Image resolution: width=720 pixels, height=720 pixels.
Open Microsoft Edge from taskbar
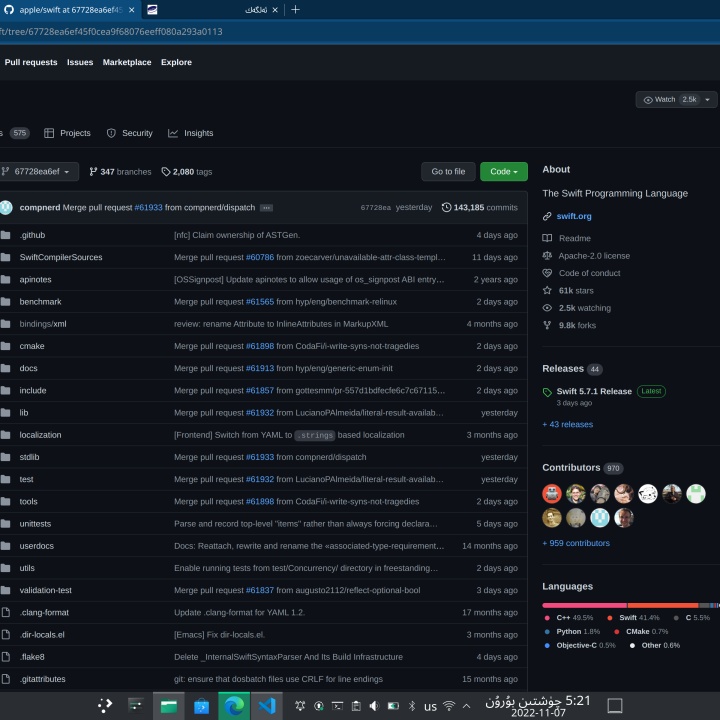234,706
